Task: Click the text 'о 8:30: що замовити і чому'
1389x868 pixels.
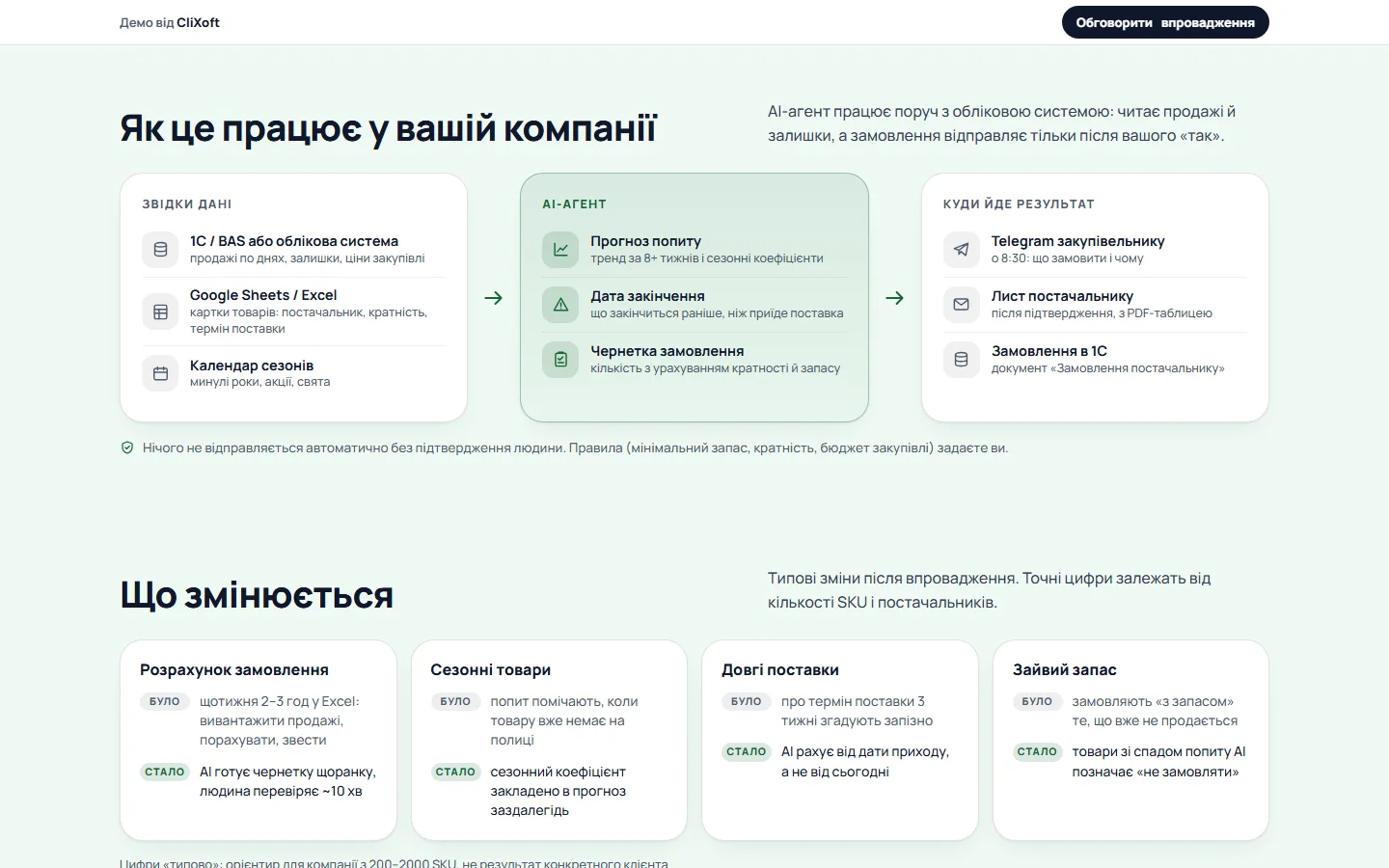Action: click(1067, 258)
